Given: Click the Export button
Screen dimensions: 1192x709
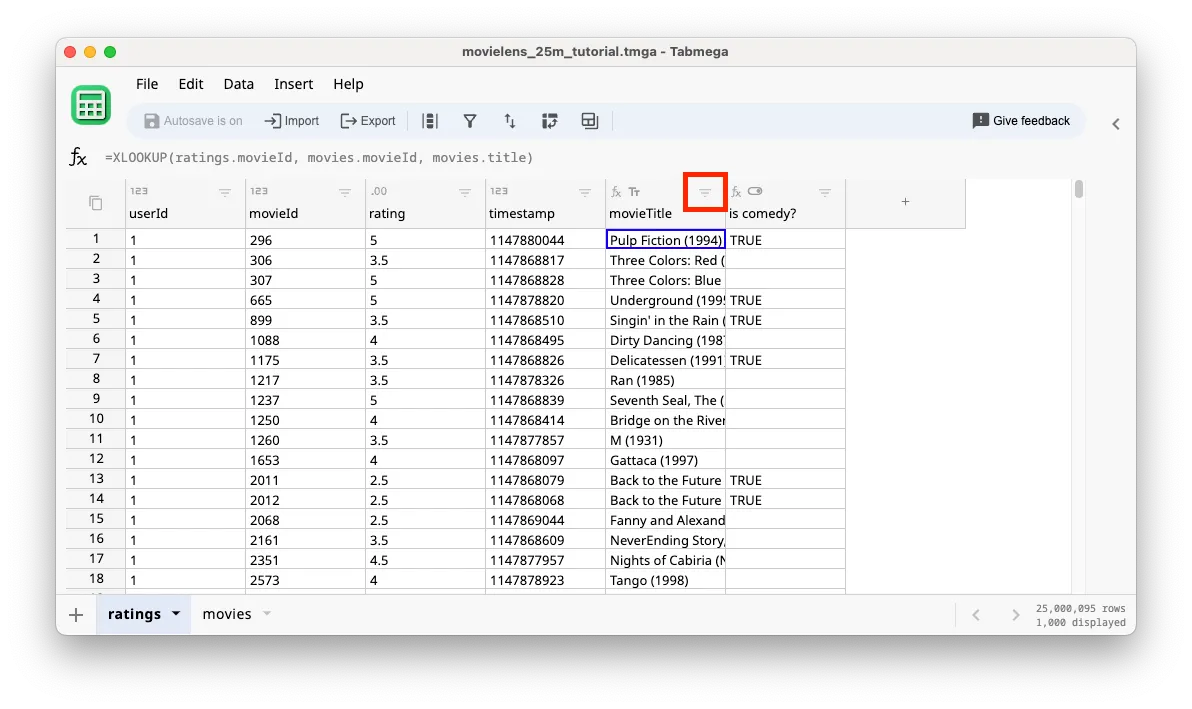Looking at the screenshot, I should coord(368,120).
